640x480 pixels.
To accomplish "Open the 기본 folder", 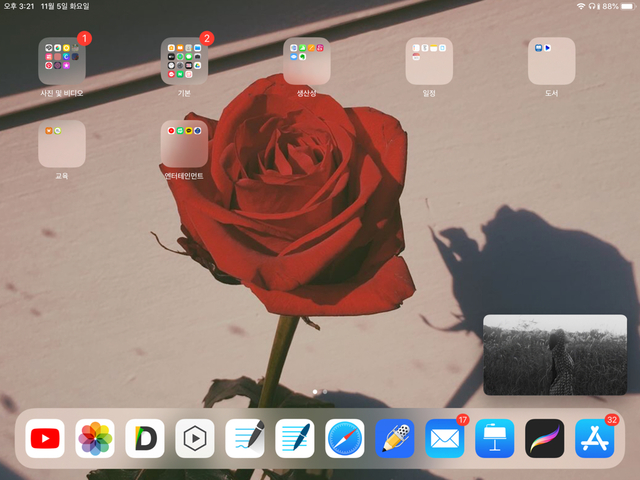I will [x=184, y=61].
